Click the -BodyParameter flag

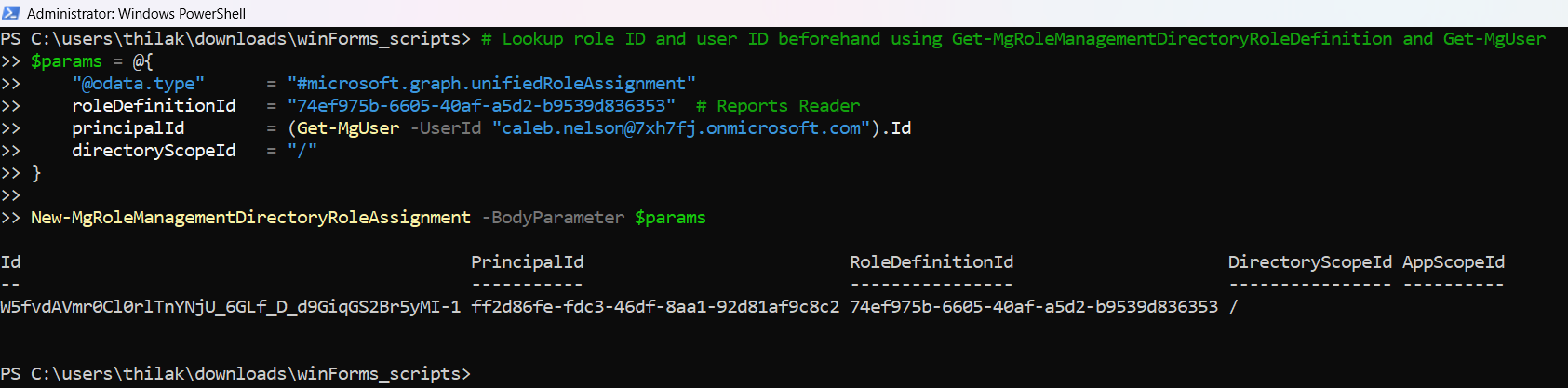553,217
